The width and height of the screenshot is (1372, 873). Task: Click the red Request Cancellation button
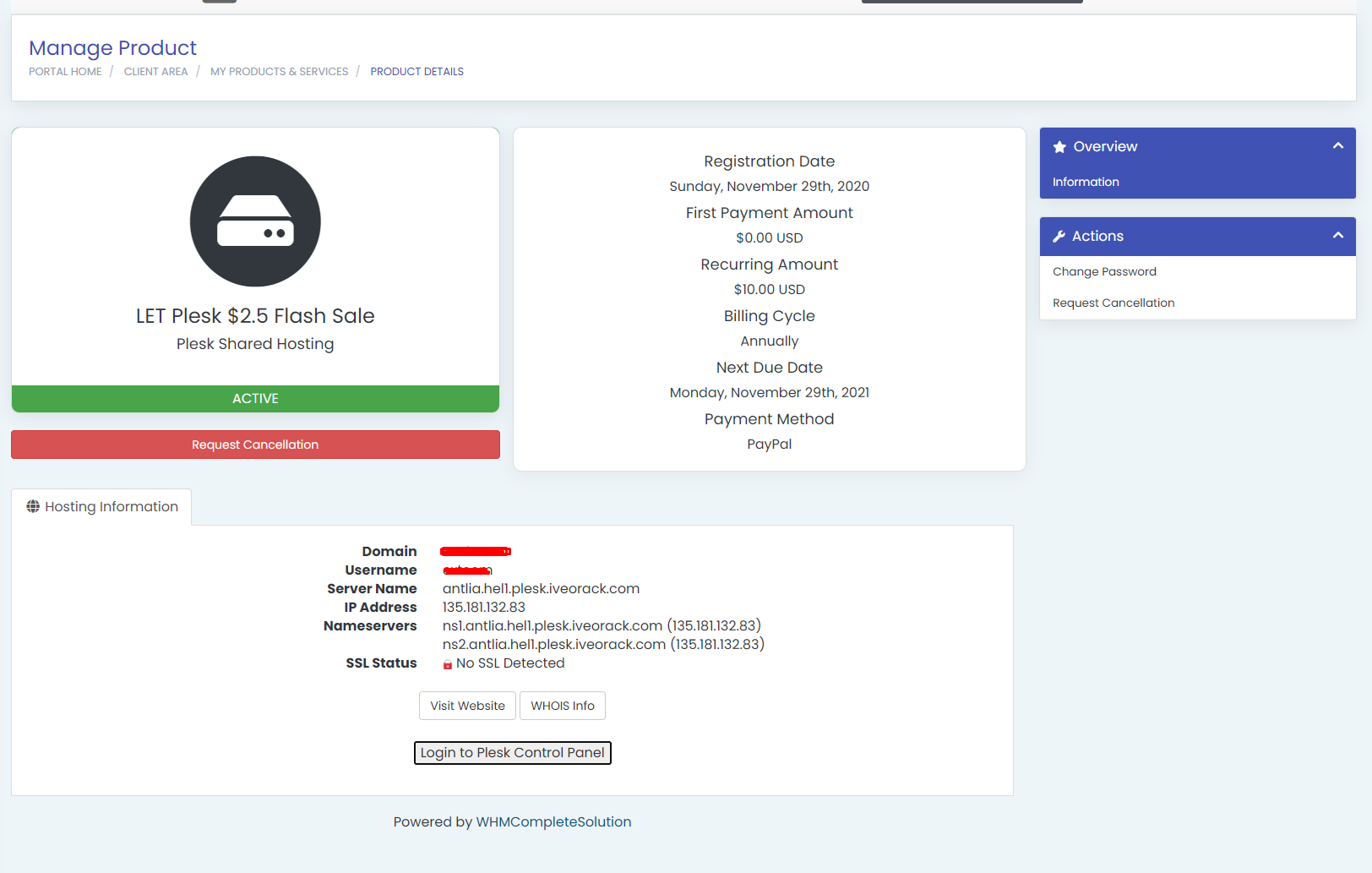pos(255,445)
